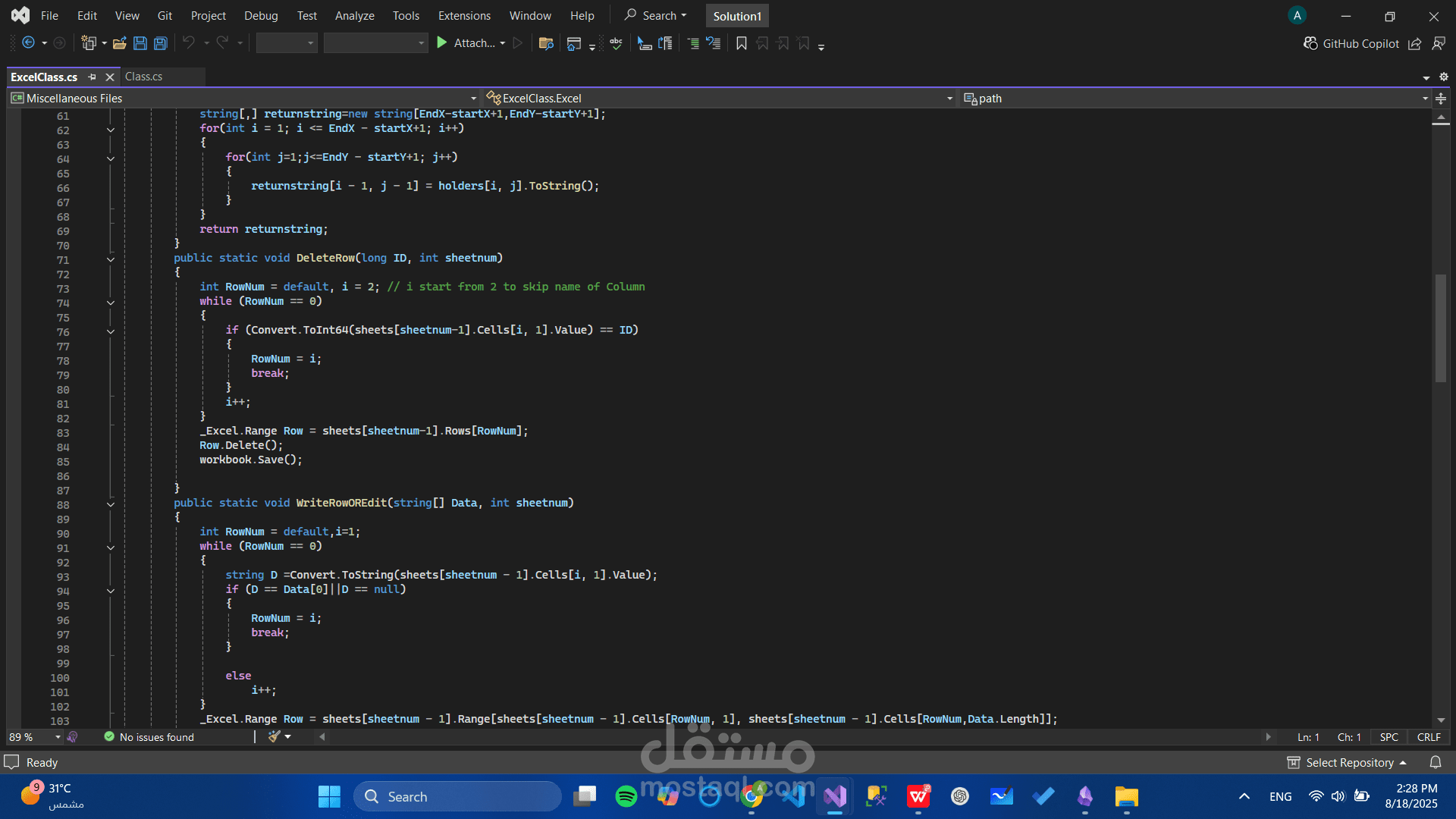Open Spotify from the taskbar
Image resolution: width=1456 pixels, height=819 pixels.
point(626,796)
